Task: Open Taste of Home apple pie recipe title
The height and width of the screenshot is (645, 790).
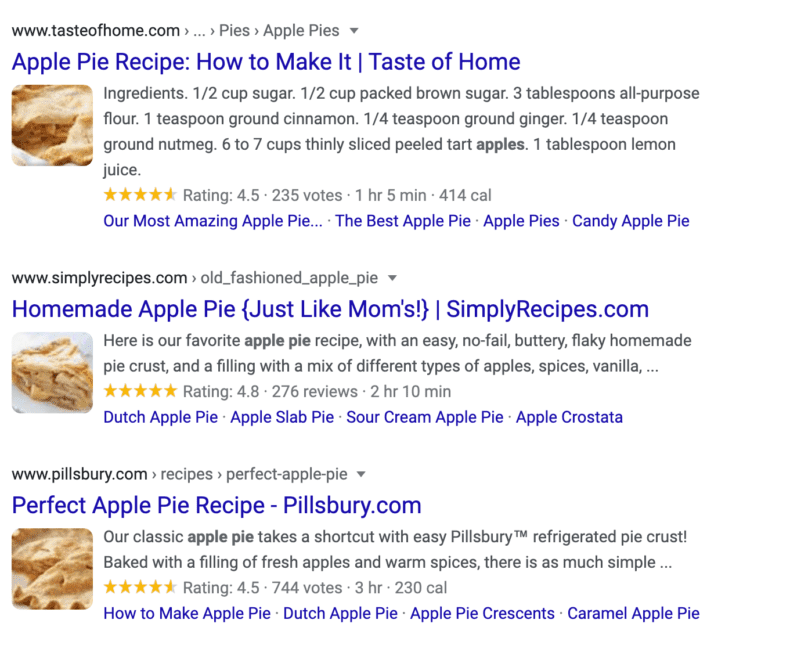Action: [266, 62]
